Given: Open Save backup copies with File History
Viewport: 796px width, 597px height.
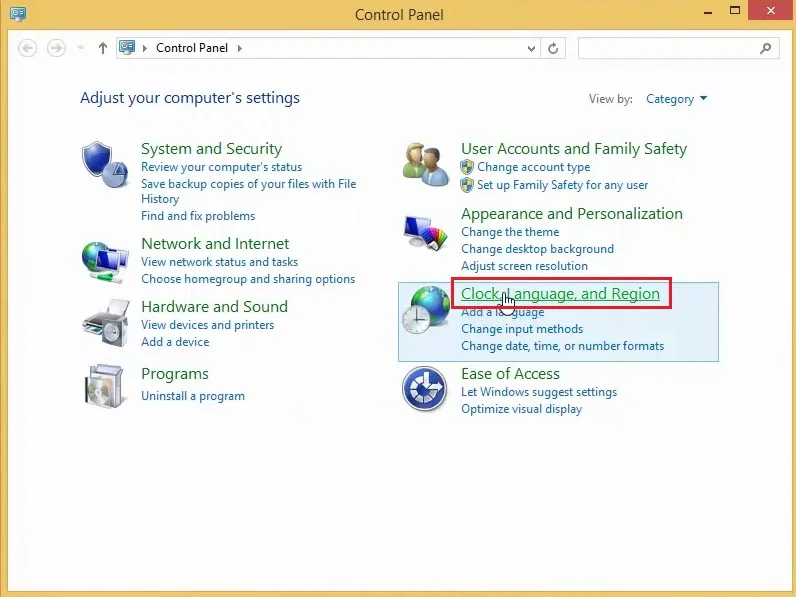Looking at the screenshot, I should [249, 191].
